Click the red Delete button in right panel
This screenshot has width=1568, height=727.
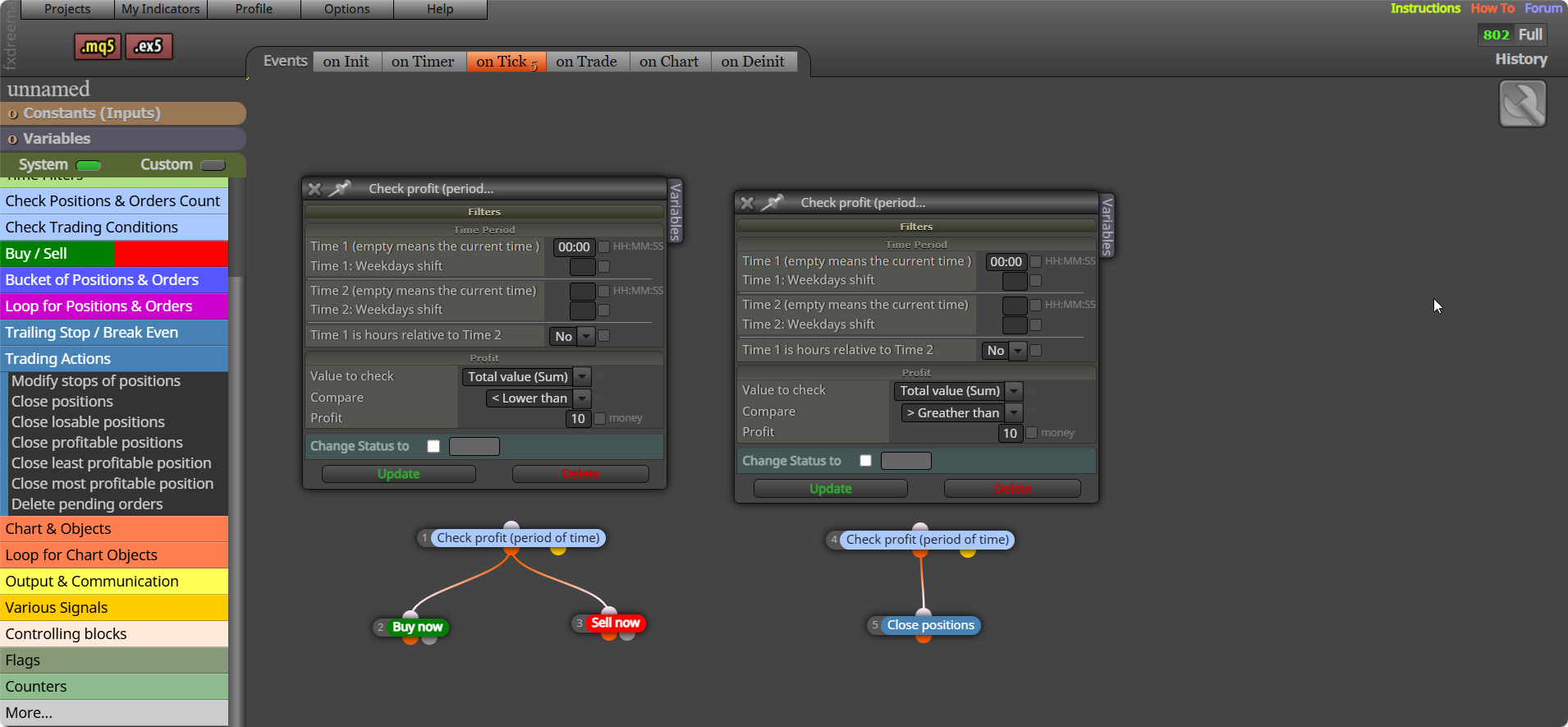[x=1012, y=489]
